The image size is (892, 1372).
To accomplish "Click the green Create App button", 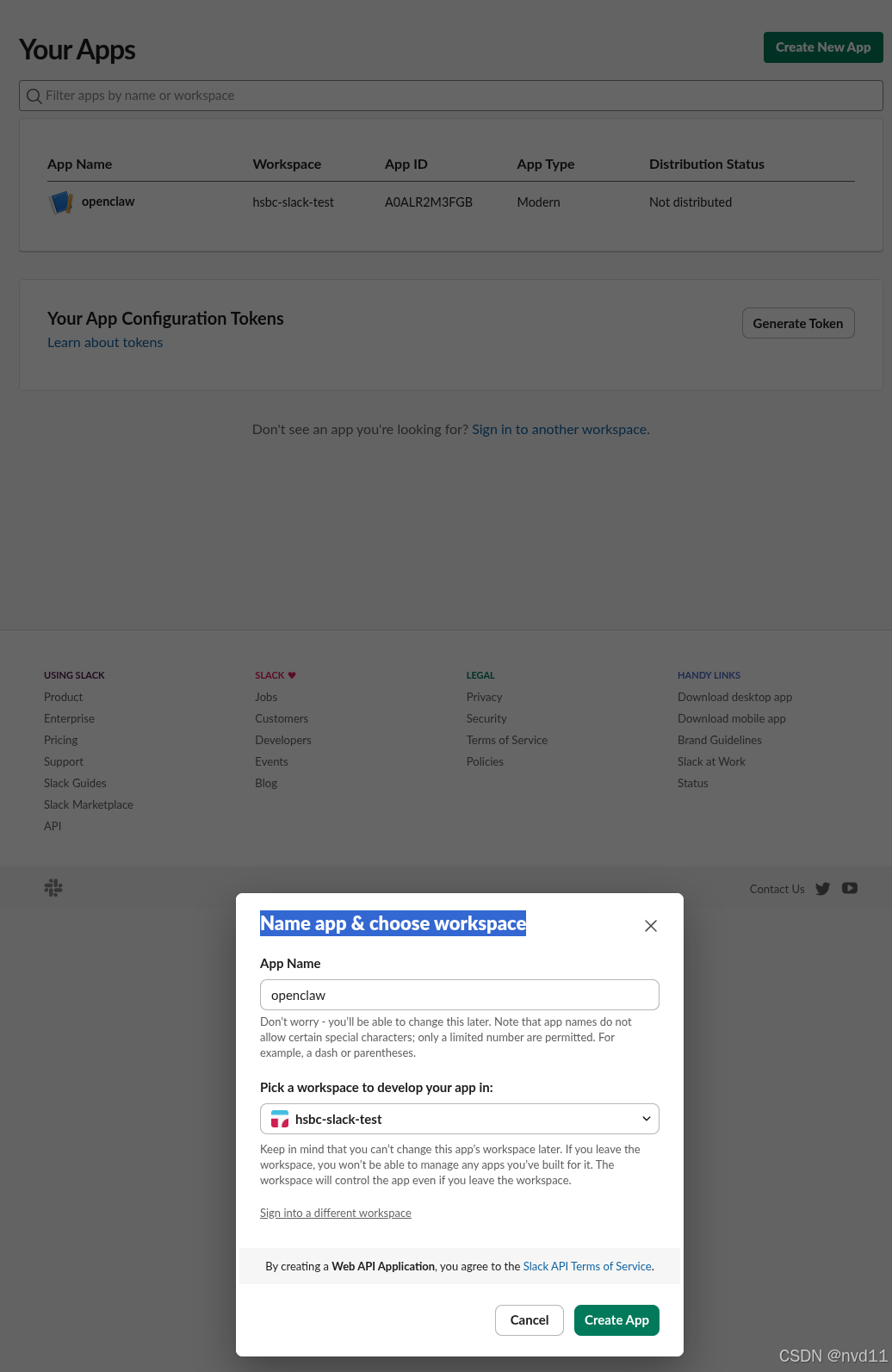I will (616, 1320).
